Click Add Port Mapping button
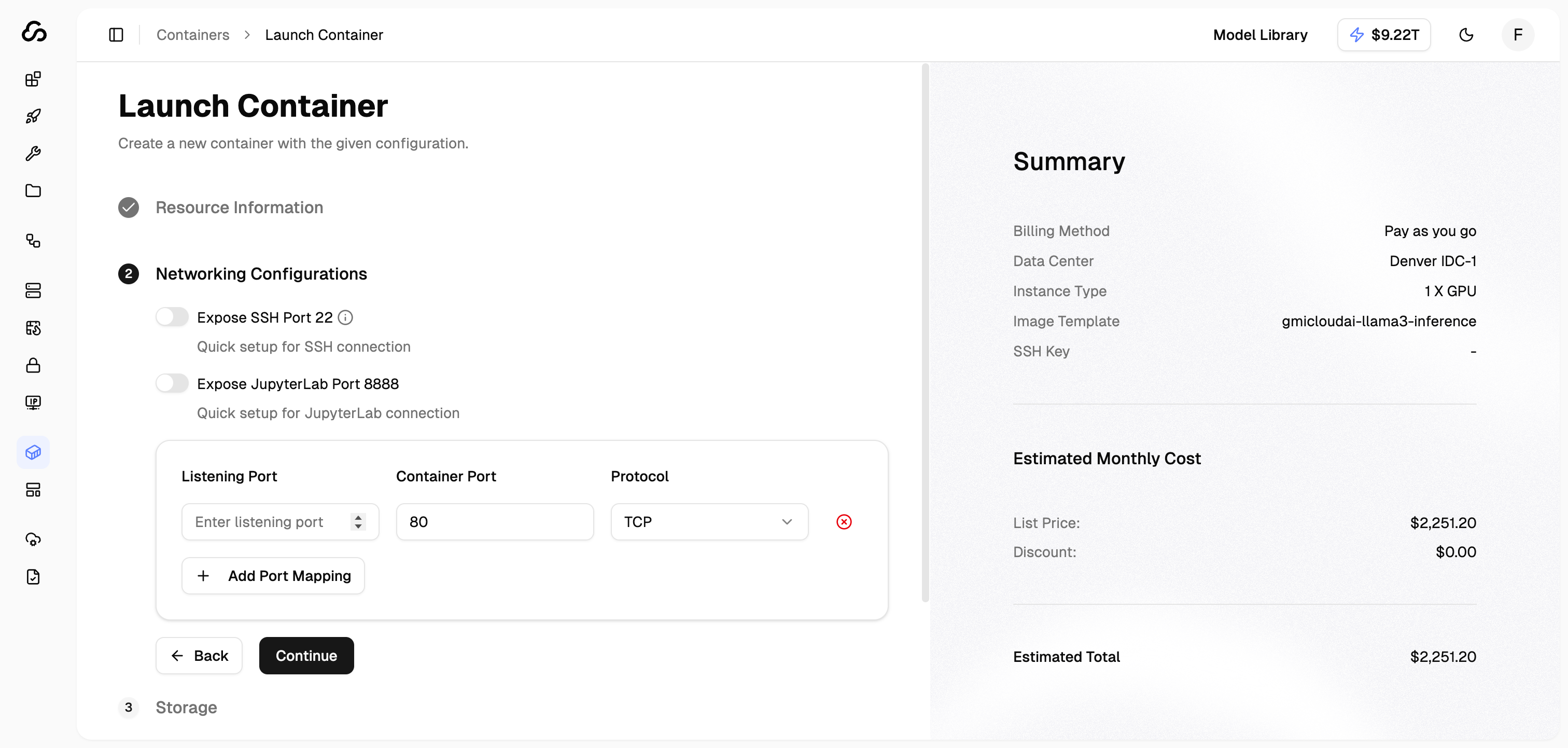The image size is (1568, 748). point(273,576)
